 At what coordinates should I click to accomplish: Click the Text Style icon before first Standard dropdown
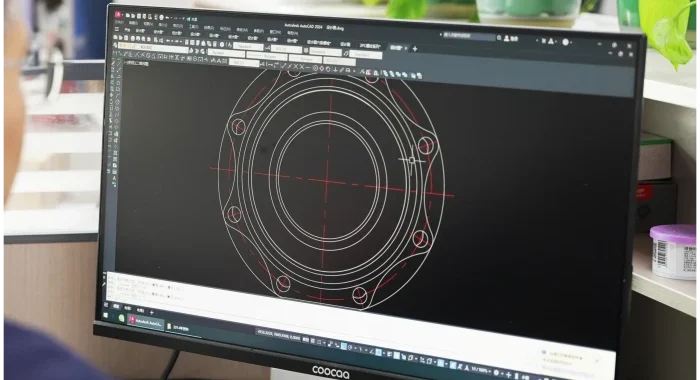(229, 46)
